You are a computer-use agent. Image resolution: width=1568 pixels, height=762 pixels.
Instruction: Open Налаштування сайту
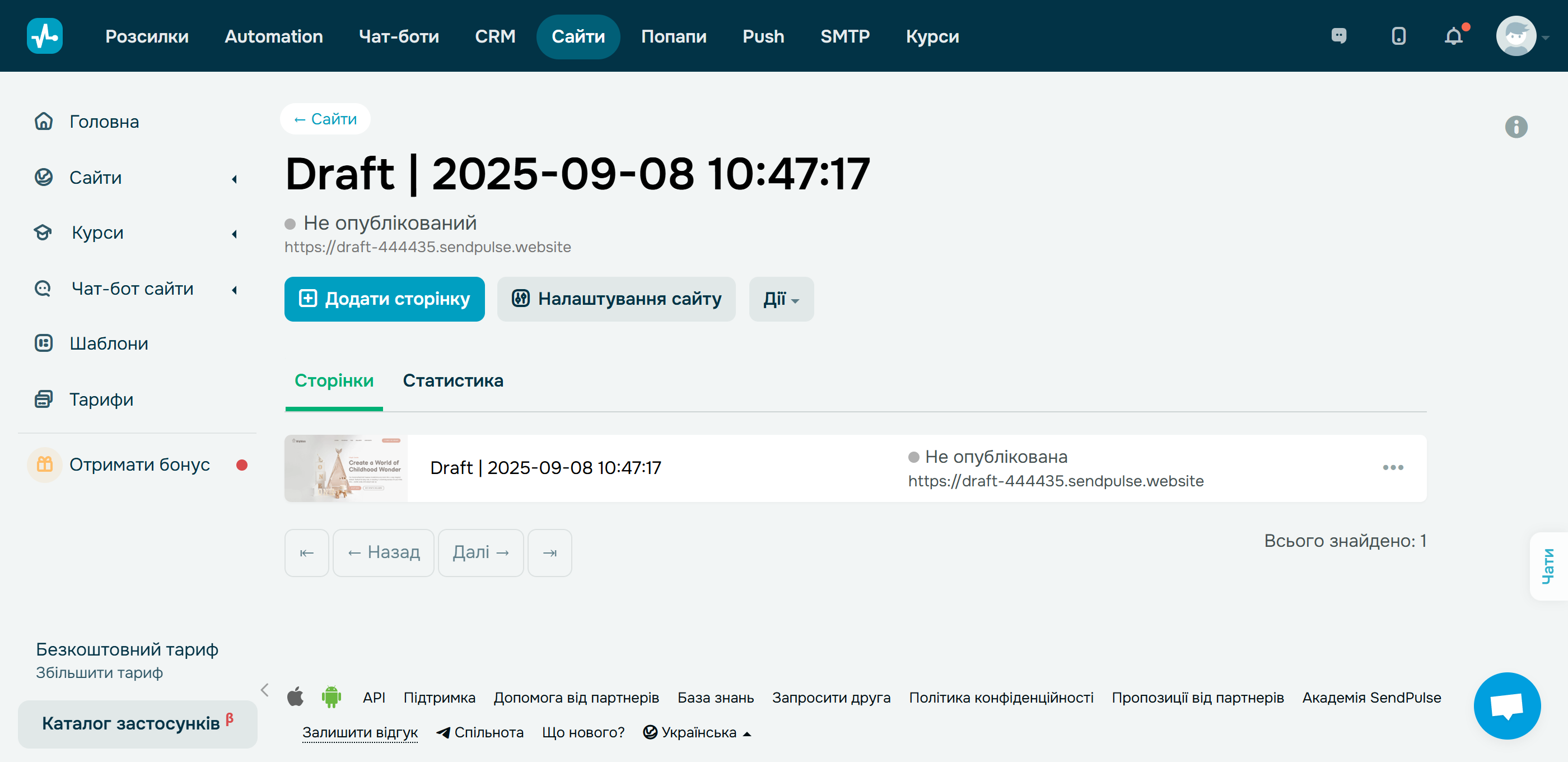(616, 299)
